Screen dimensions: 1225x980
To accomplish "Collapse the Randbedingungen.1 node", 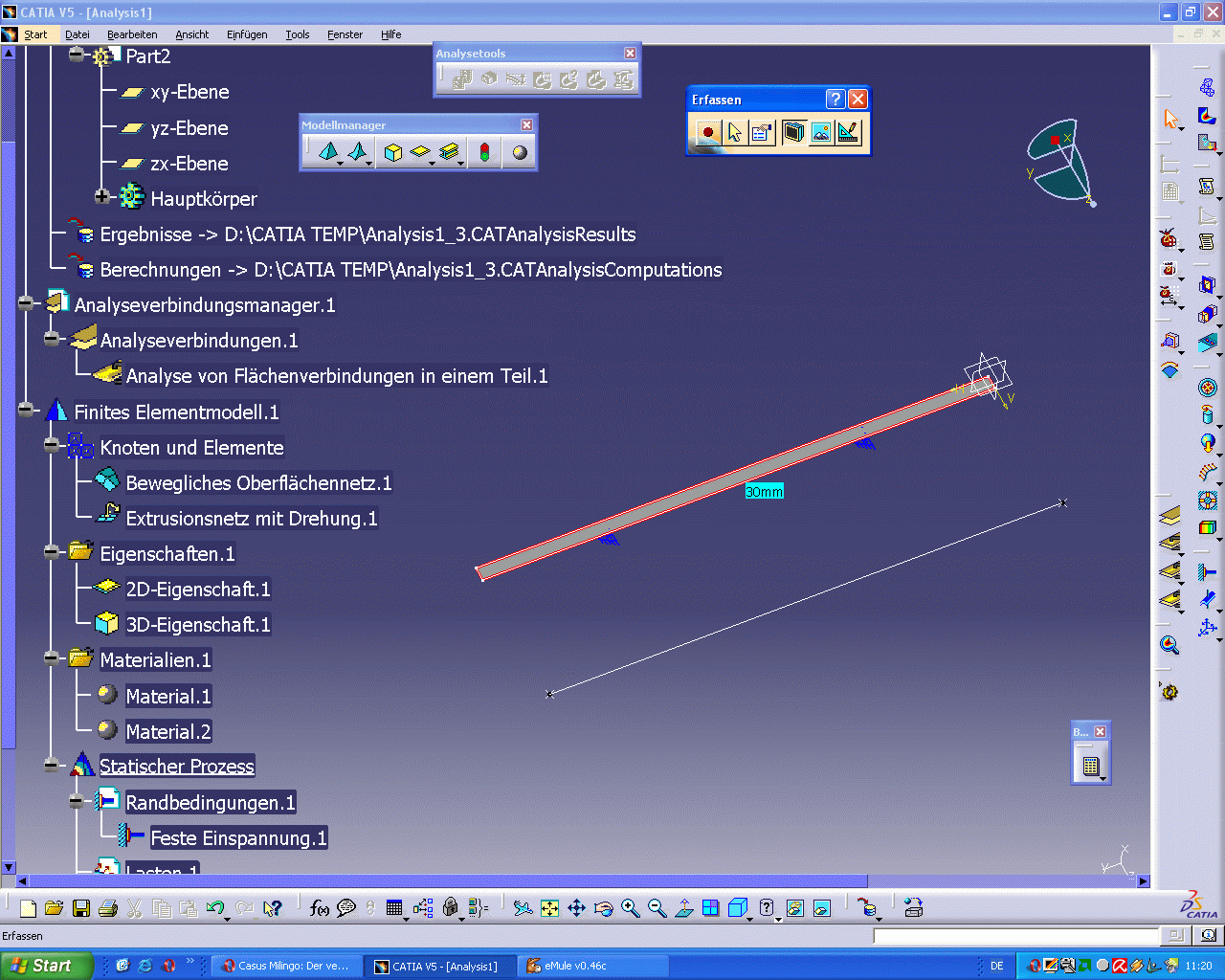I will [77, 801].
